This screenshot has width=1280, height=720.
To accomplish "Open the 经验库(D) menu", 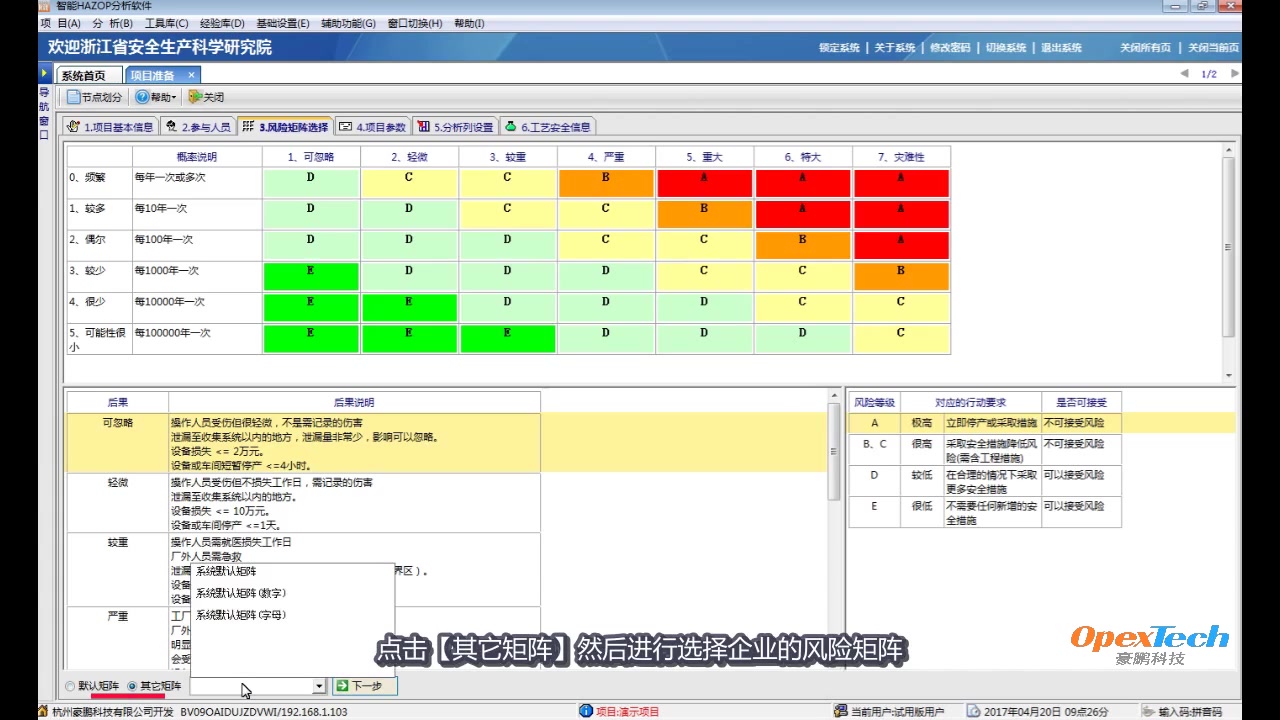I will pyautogui.click(x=222, y=23).
